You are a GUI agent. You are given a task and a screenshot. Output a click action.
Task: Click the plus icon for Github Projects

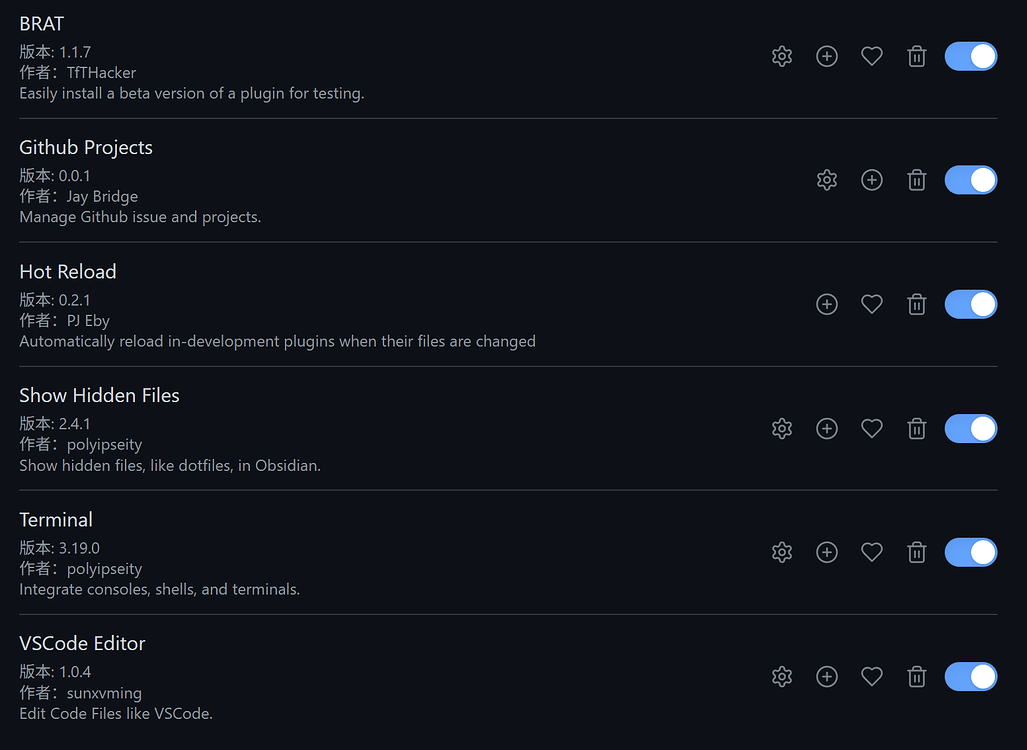pyautogui.click(x=871, y=180)
